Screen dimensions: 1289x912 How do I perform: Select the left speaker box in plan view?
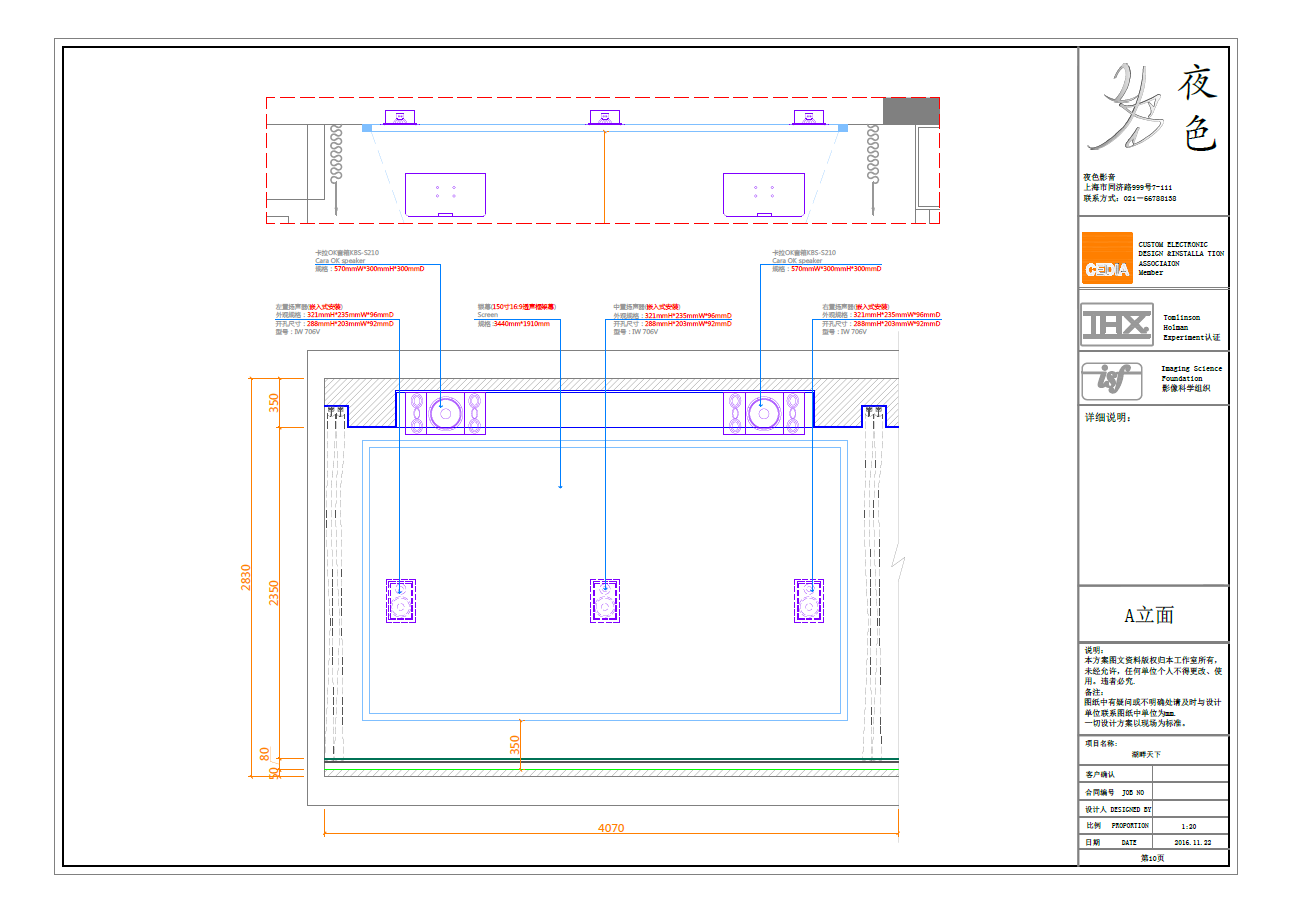coord(445,195)
